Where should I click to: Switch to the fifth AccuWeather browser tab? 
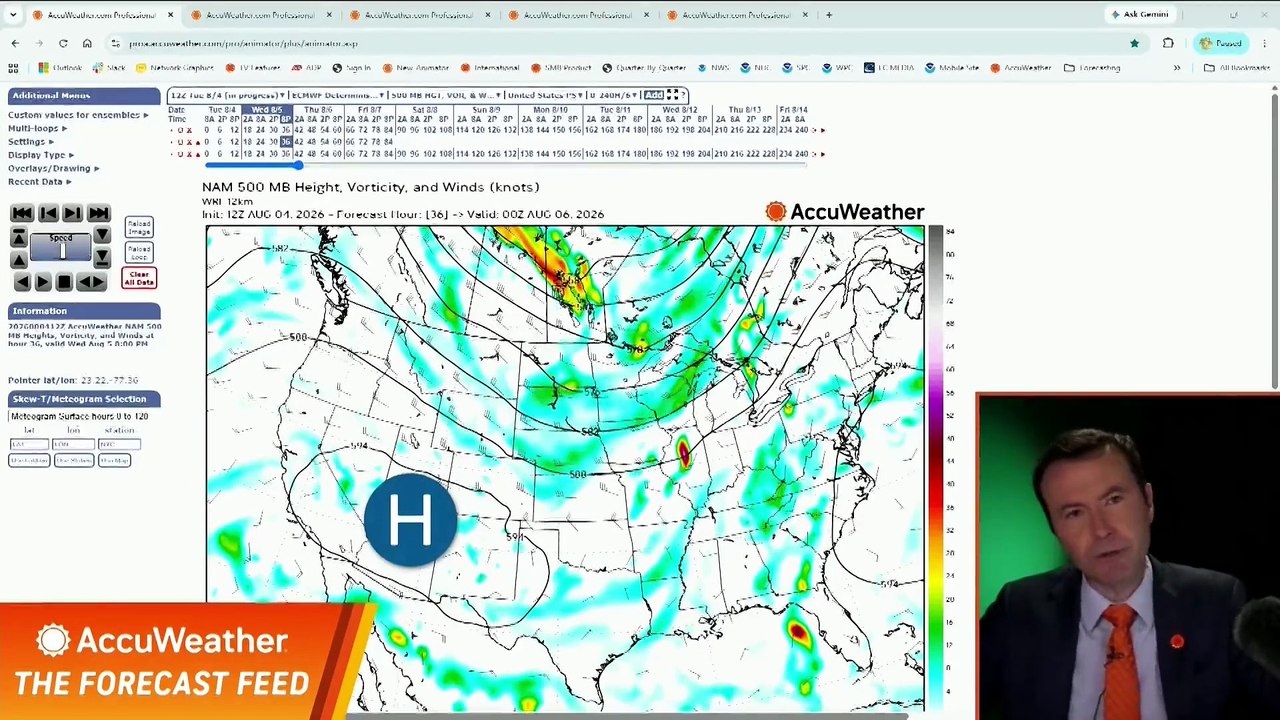736,15
